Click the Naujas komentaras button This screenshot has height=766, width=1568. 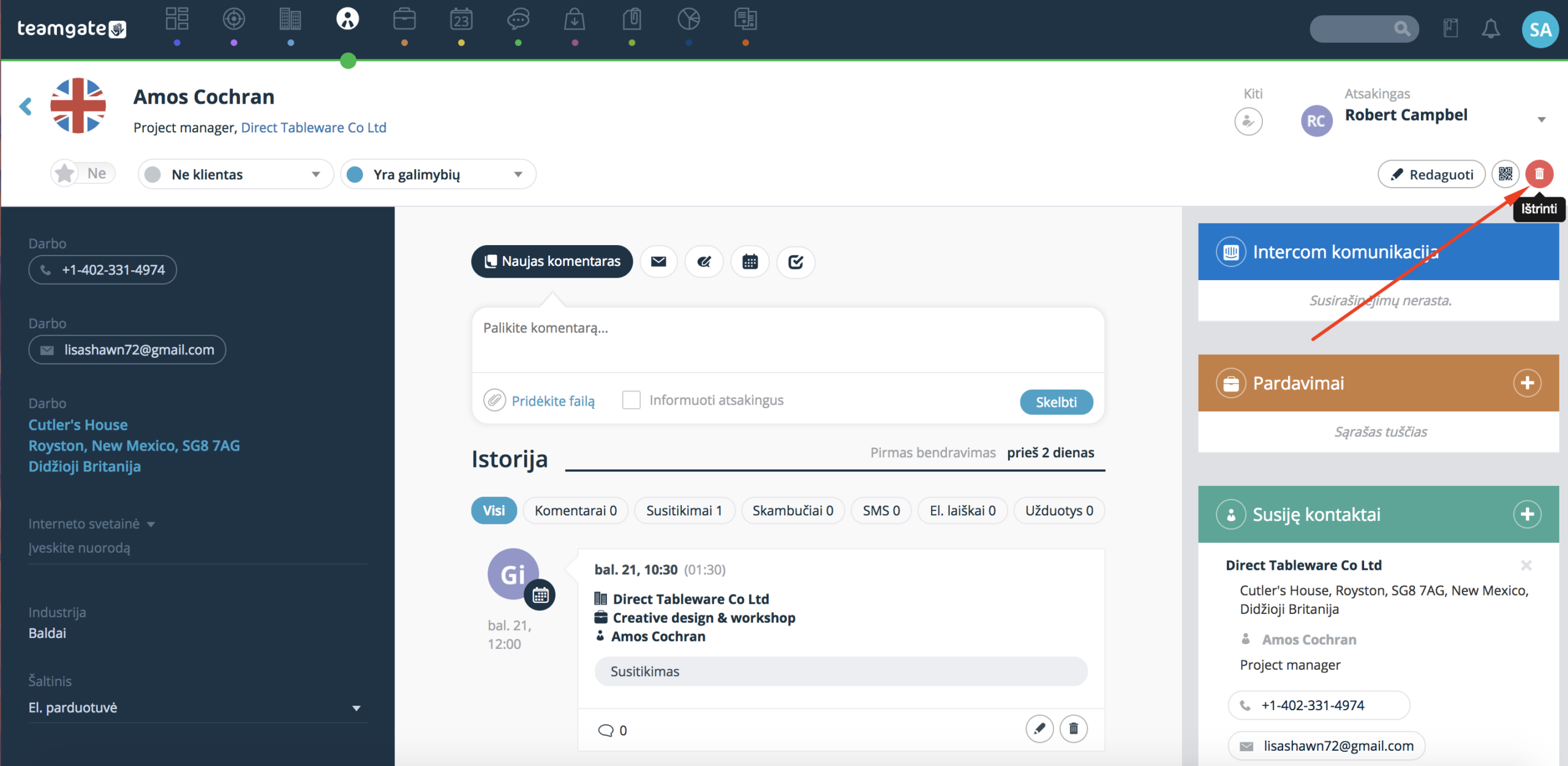pyautogui.click(x=552, y=262)
